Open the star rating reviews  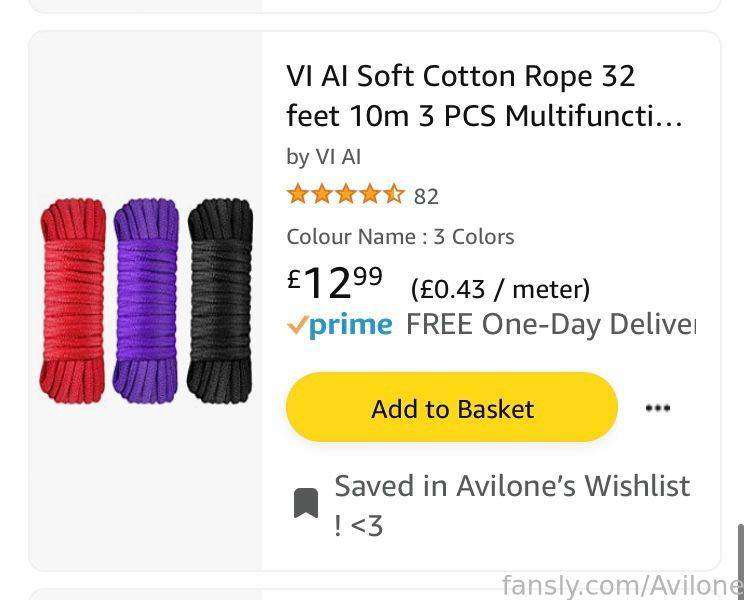(x=345, y=194)
